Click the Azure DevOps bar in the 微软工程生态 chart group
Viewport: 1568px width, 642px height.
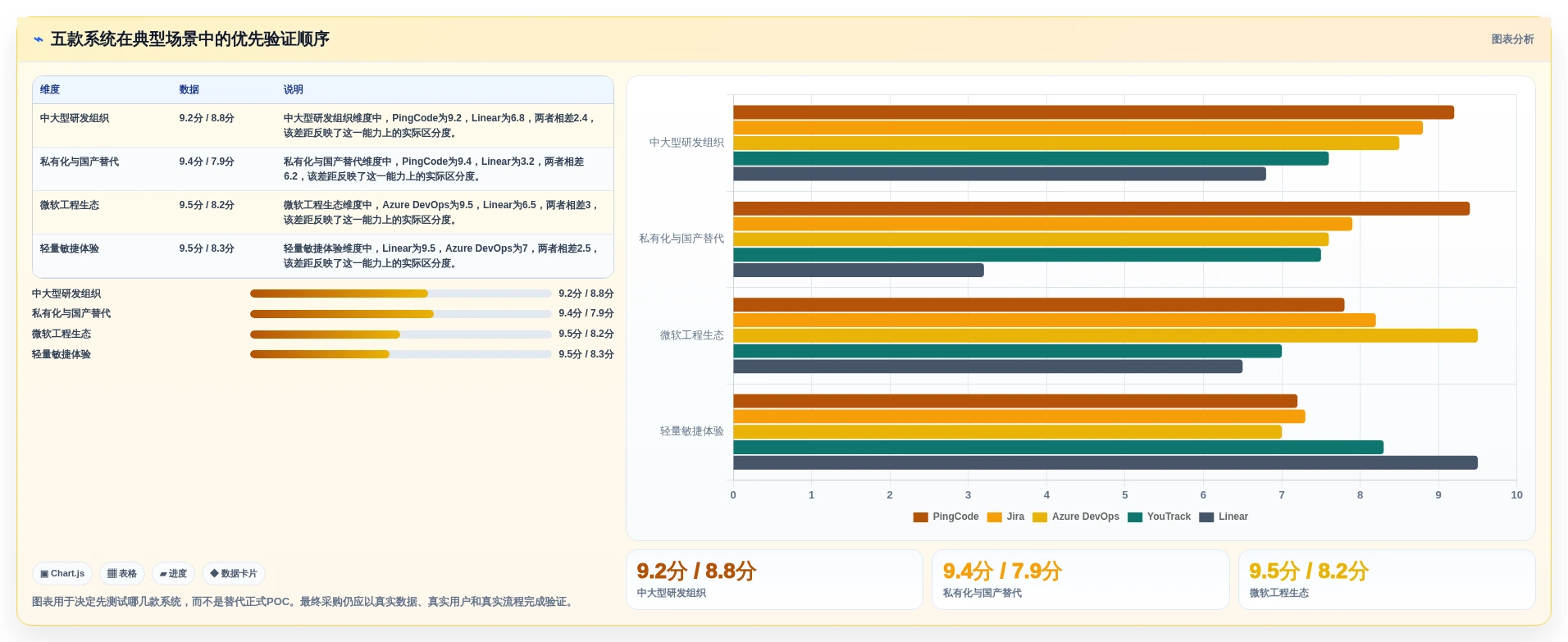[1105, 335]
